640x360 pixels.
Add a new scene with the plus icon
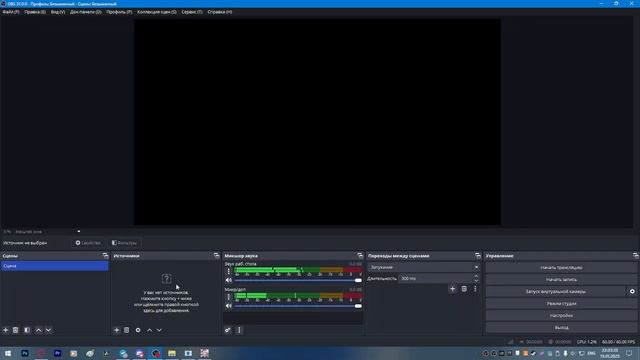(6, 330)
